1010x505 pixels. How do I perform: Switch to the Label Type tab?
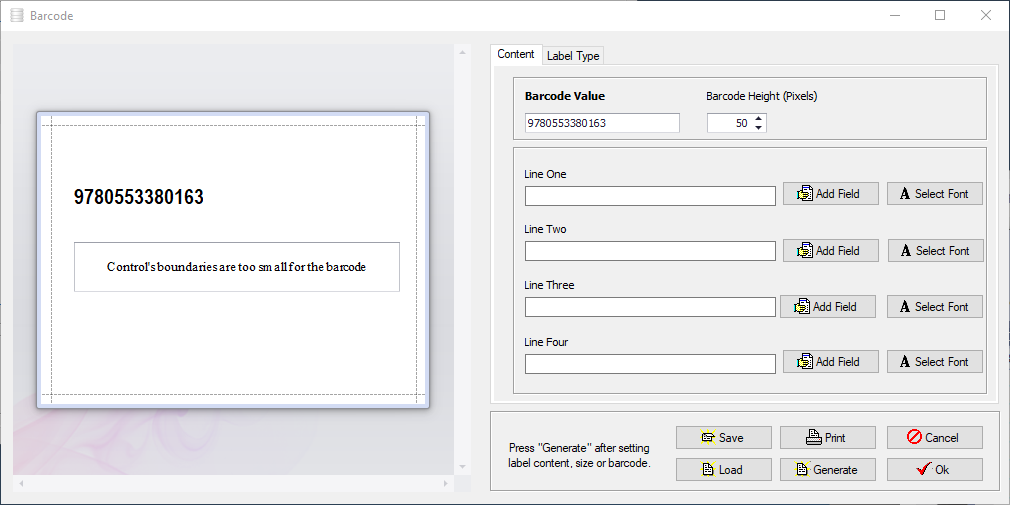tap(573, 56)
